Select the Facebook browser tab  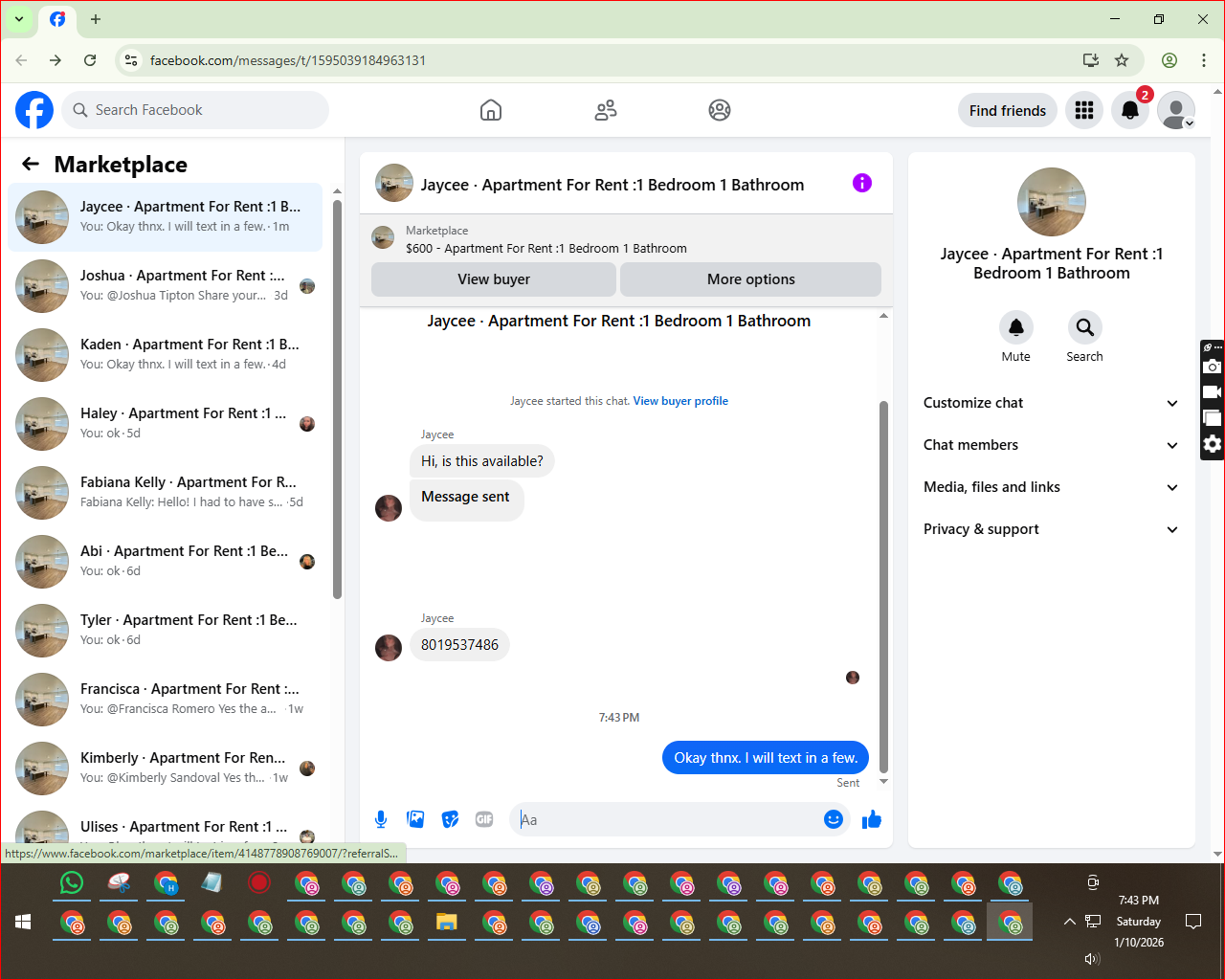(57, 19)
